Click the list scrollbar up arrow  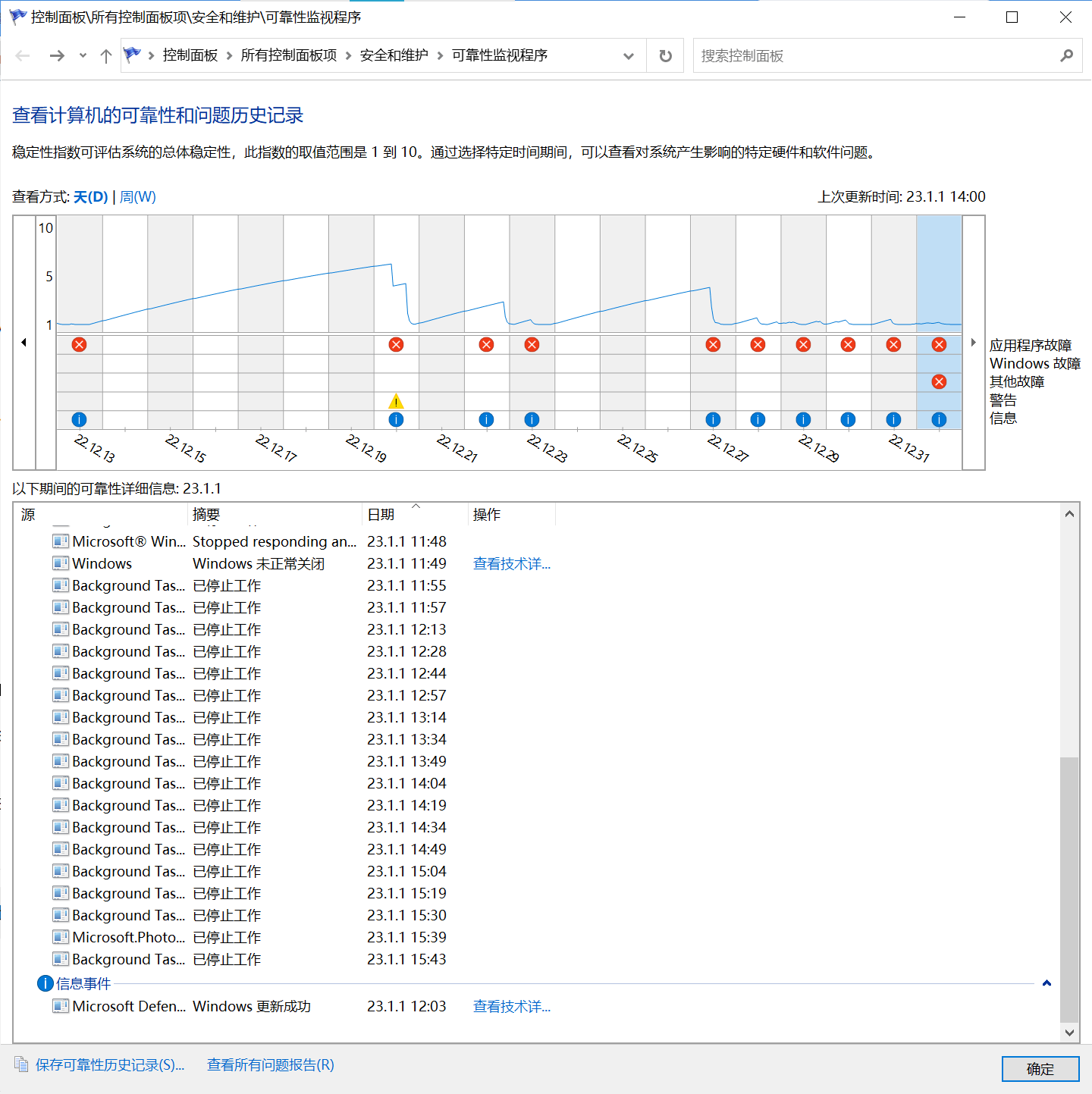coord(1069,514)
